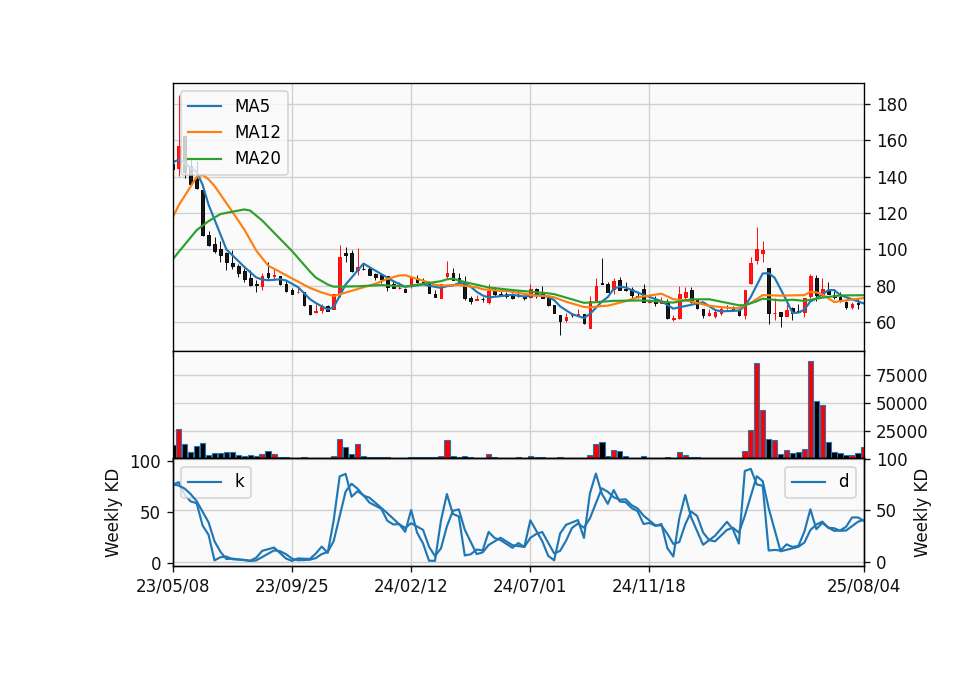
Task: Click the 50000 volume axis tick
Action: (x=902, y=404)
